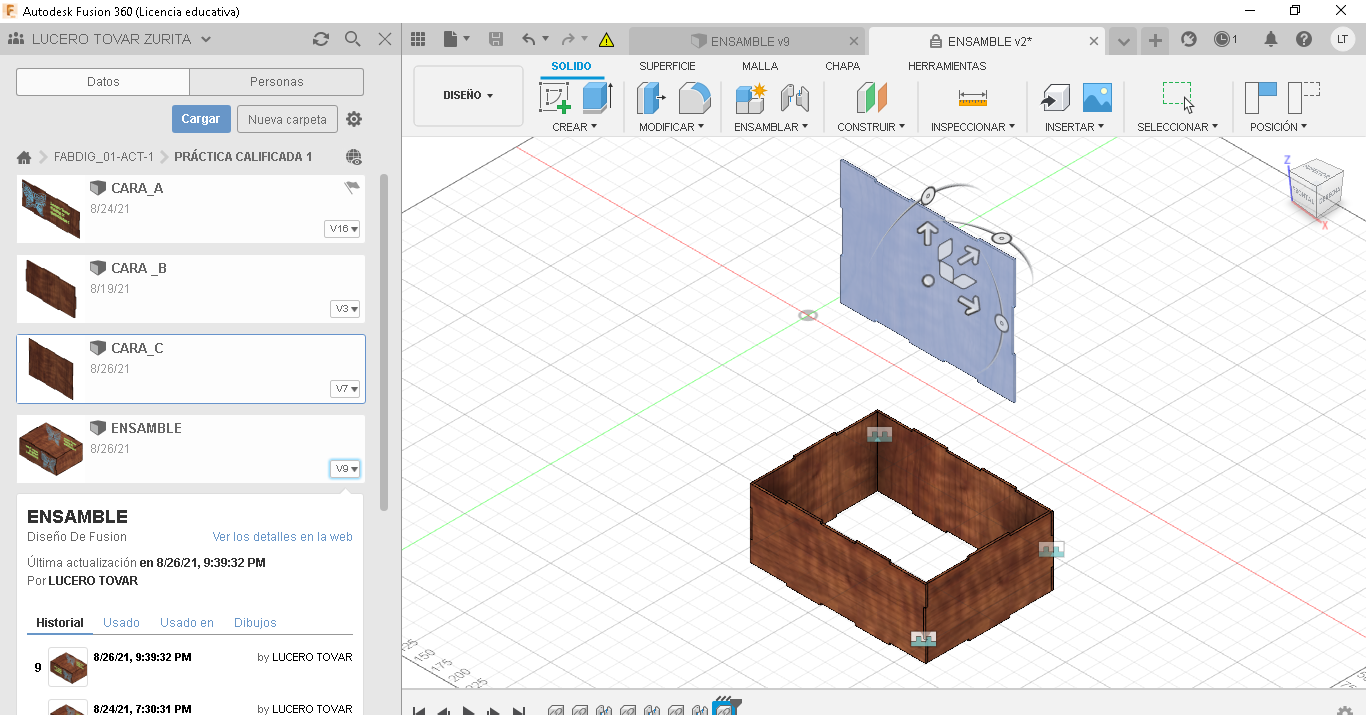Expand the INSPECCIONAR menu
Viewport: 1366px width, 715px height.
[x=973, y=127]
